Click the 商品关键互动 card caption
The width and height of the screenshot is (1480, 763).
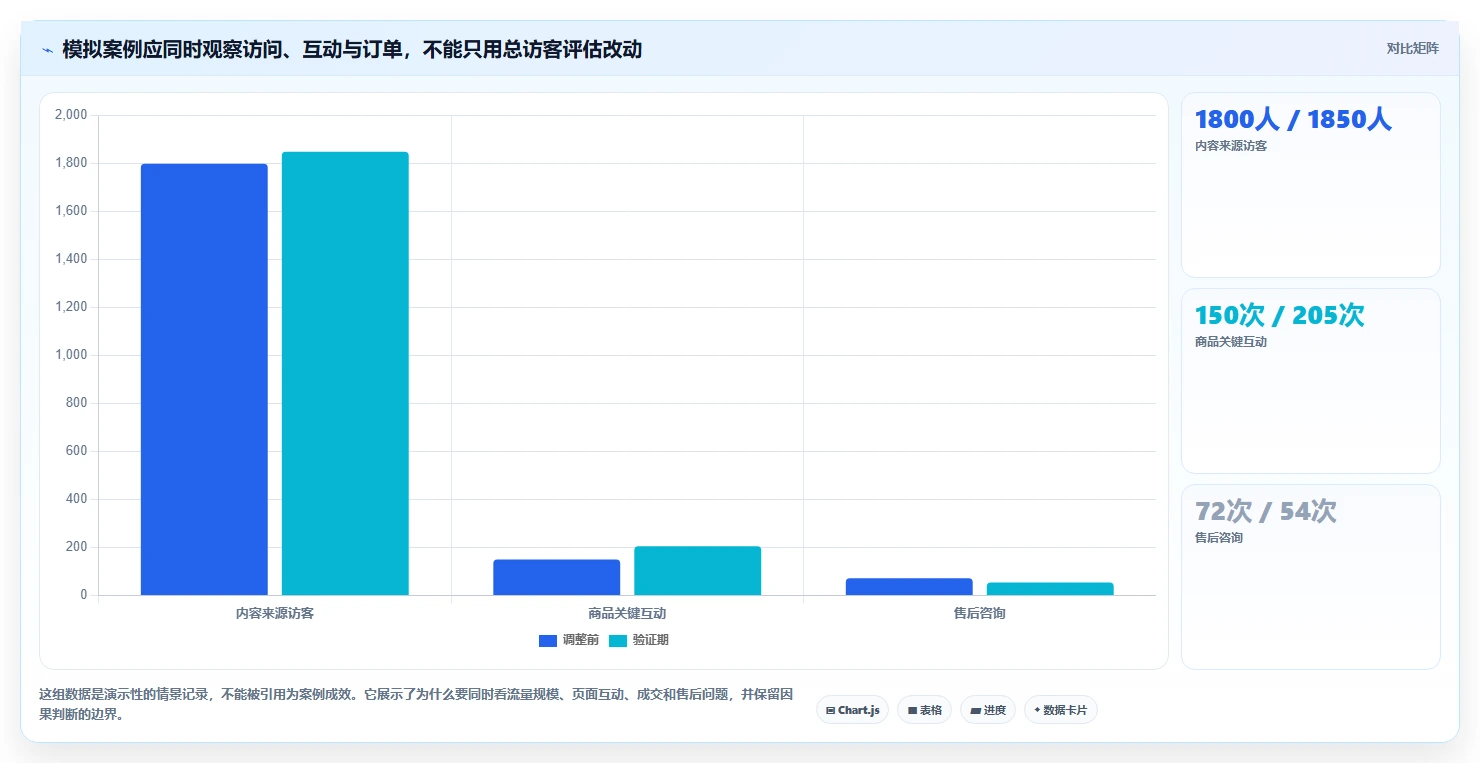tap(1231, 342)
